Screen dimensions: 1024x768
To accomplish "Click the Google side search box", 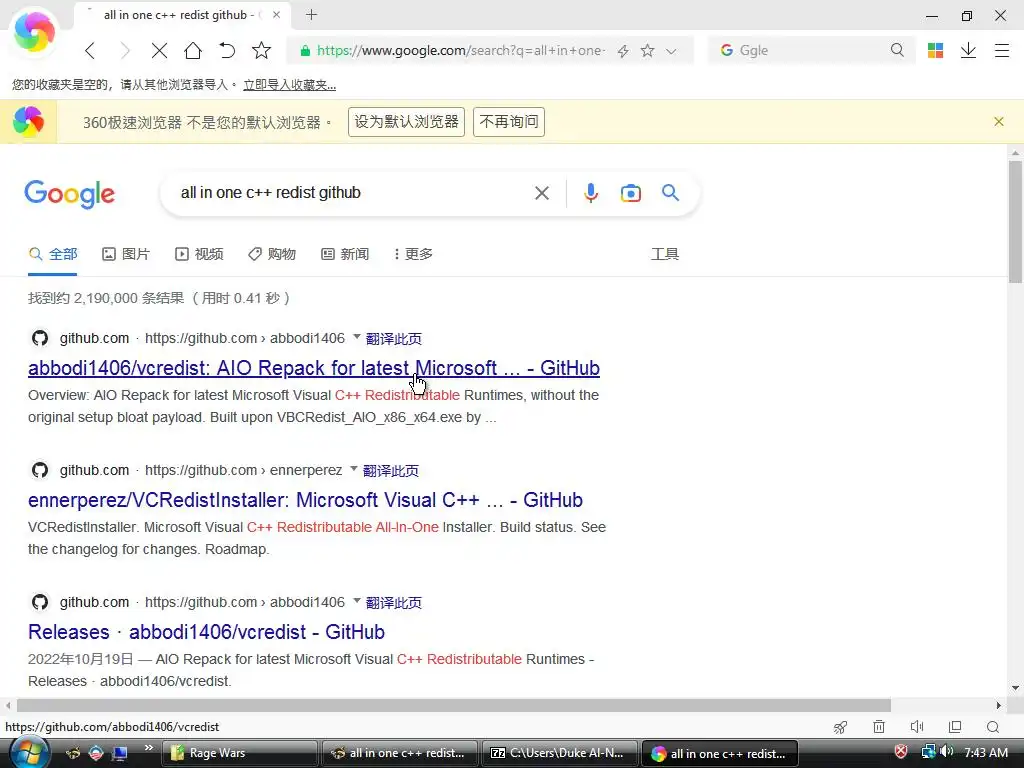I will pyautogui.click(x=812, y=50).
